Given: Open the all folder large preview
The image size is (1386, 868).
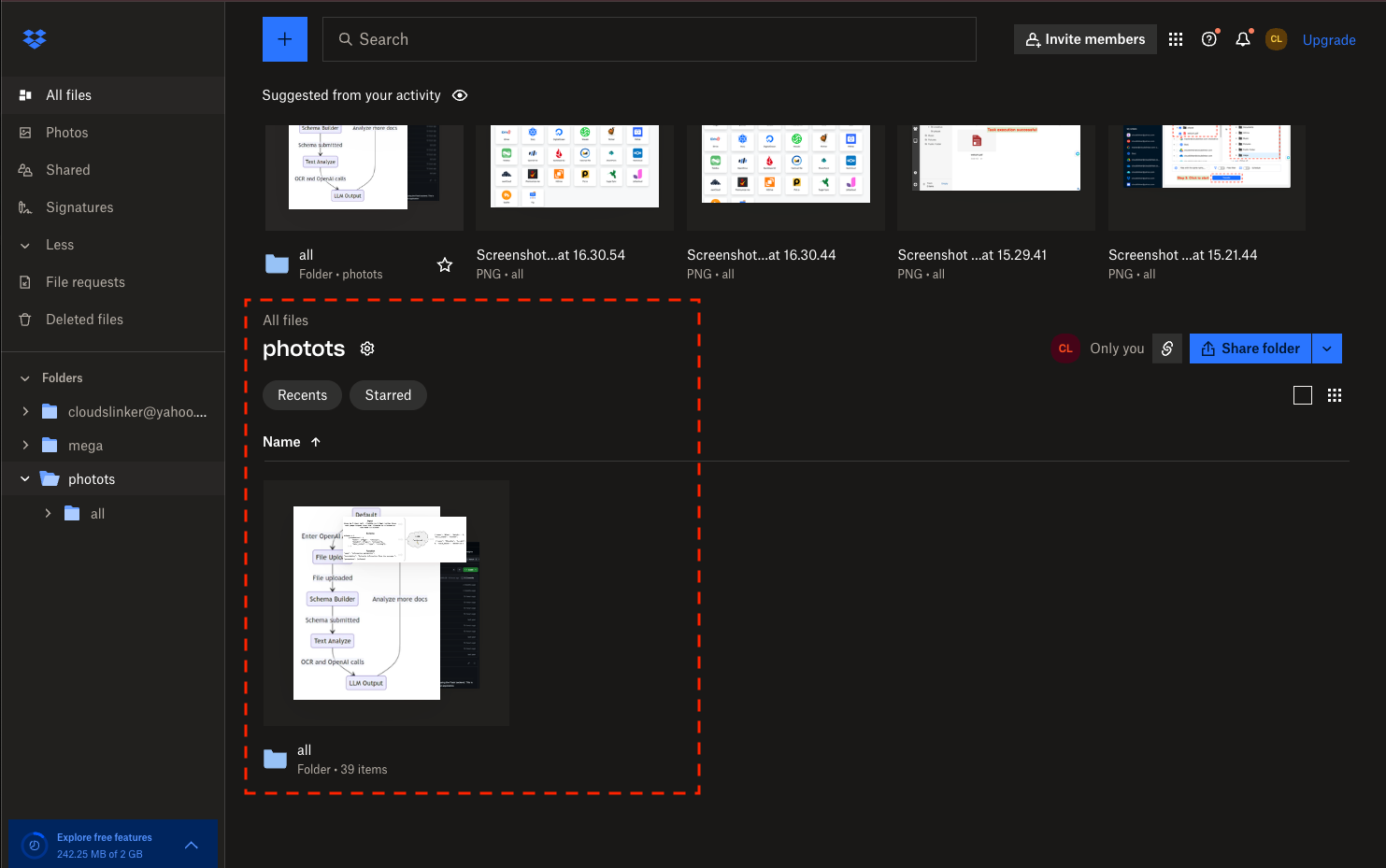Looking at the screenshot, I should pyautogui.click(x=386, y=603).
